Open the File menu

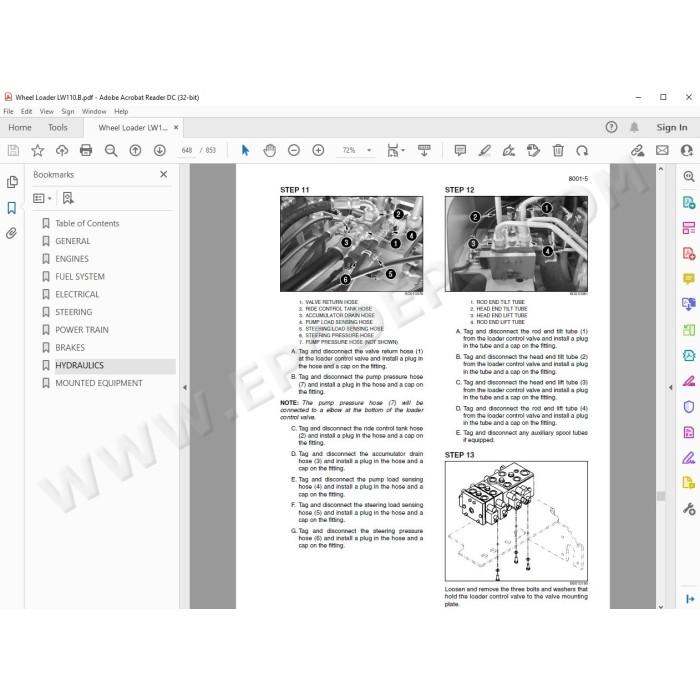point(8,112)
